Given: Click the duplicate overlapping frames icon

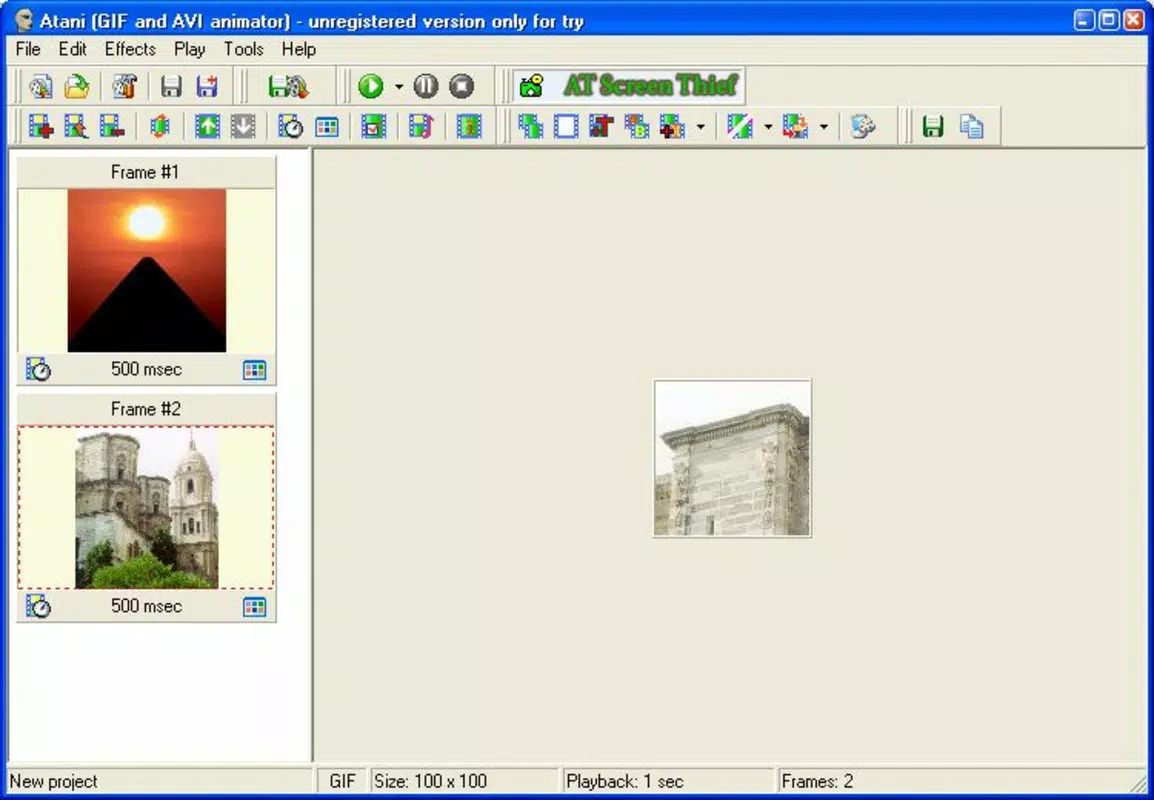Looking at the screenshot, I should pos(530,127).
